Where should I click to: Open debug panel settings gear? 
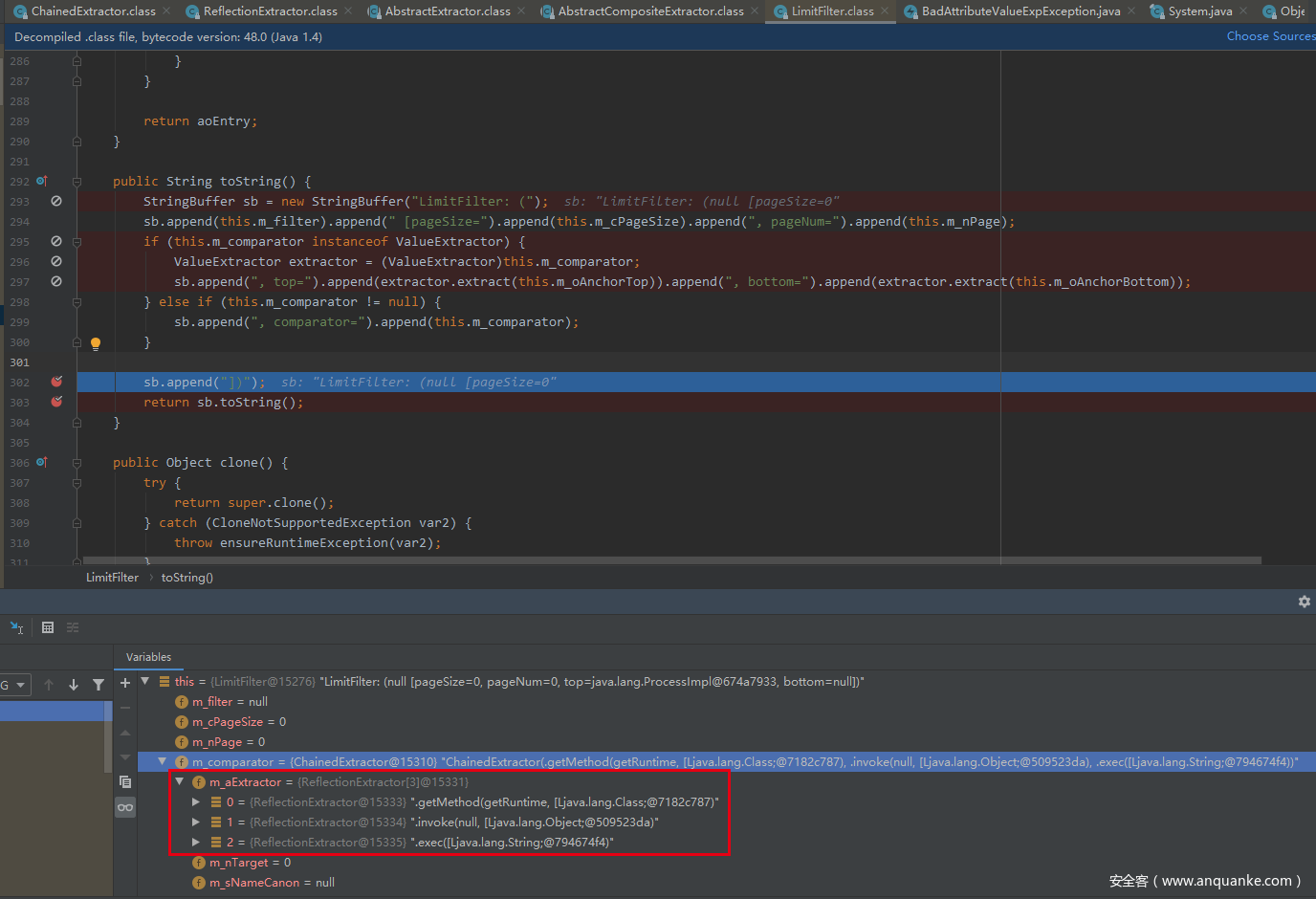tap(1304, 602)
